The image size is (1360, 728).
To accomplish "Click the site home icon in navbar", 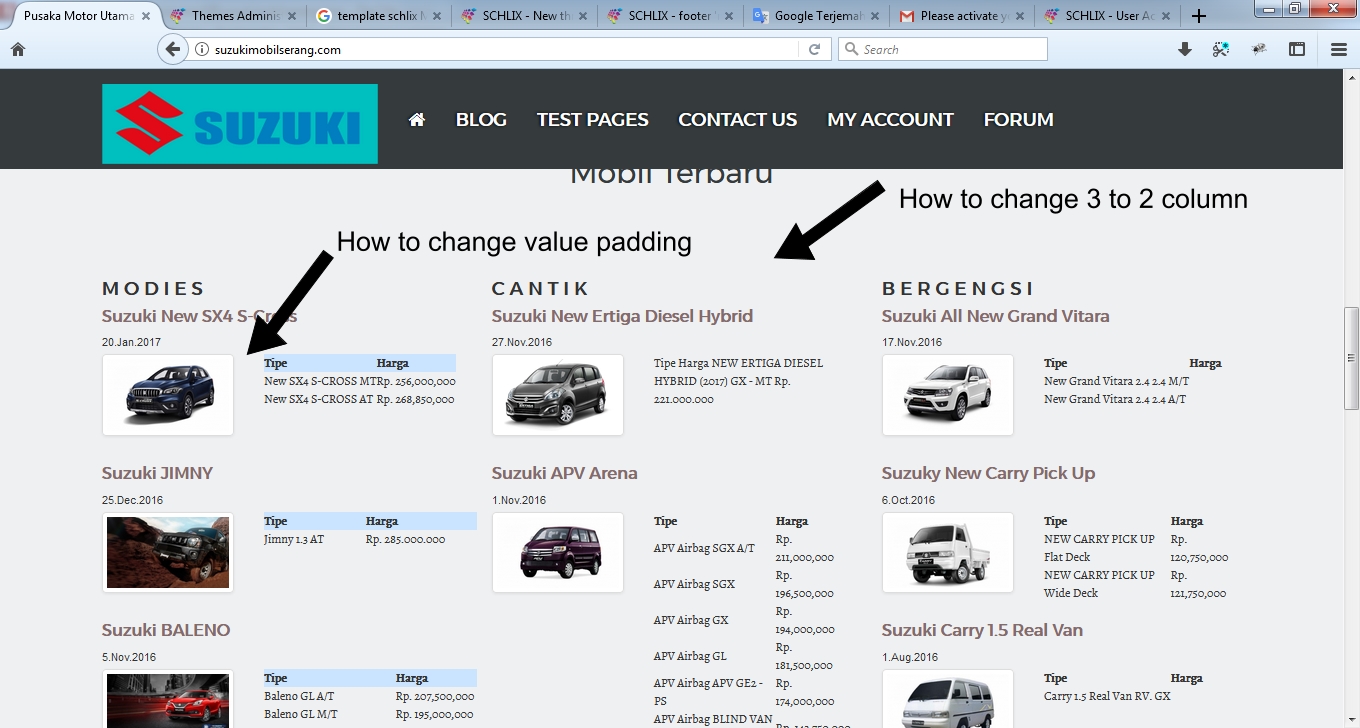I will coord(417,119).
